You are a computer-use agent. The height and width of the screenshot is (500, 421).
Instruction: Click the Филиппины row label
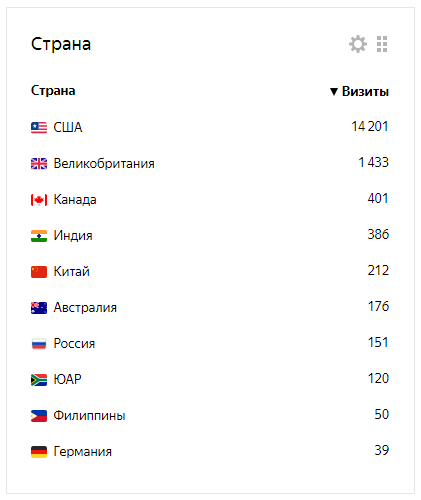pyautogui.click(x=89, y=416)
